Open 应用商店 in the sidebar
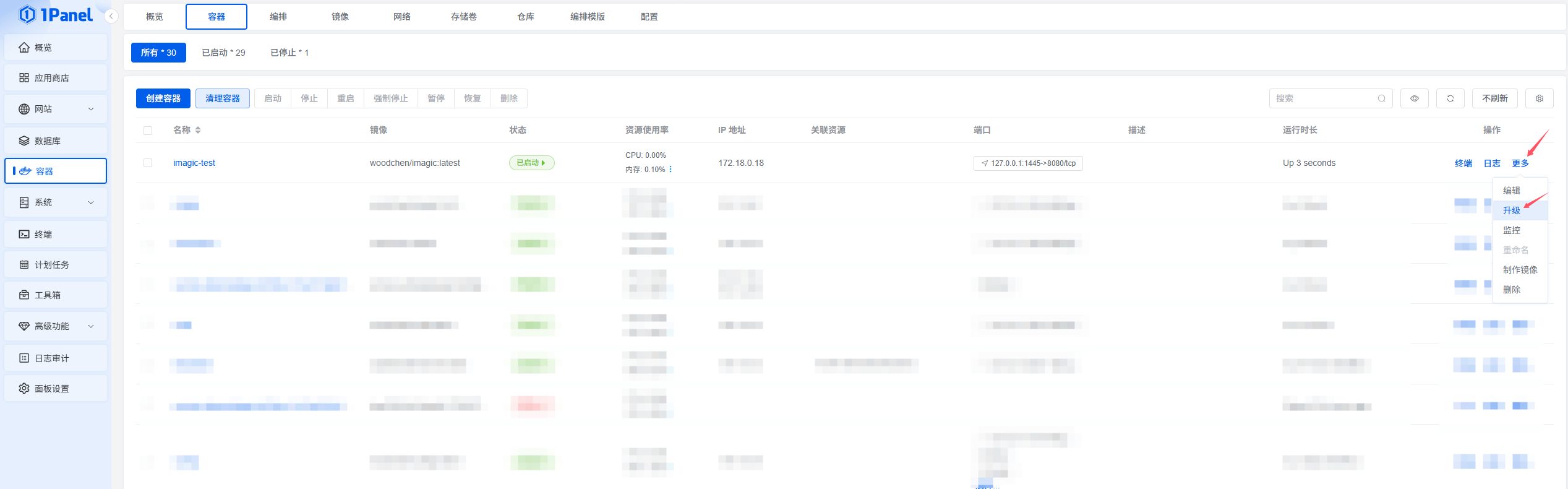 point(56,78)
